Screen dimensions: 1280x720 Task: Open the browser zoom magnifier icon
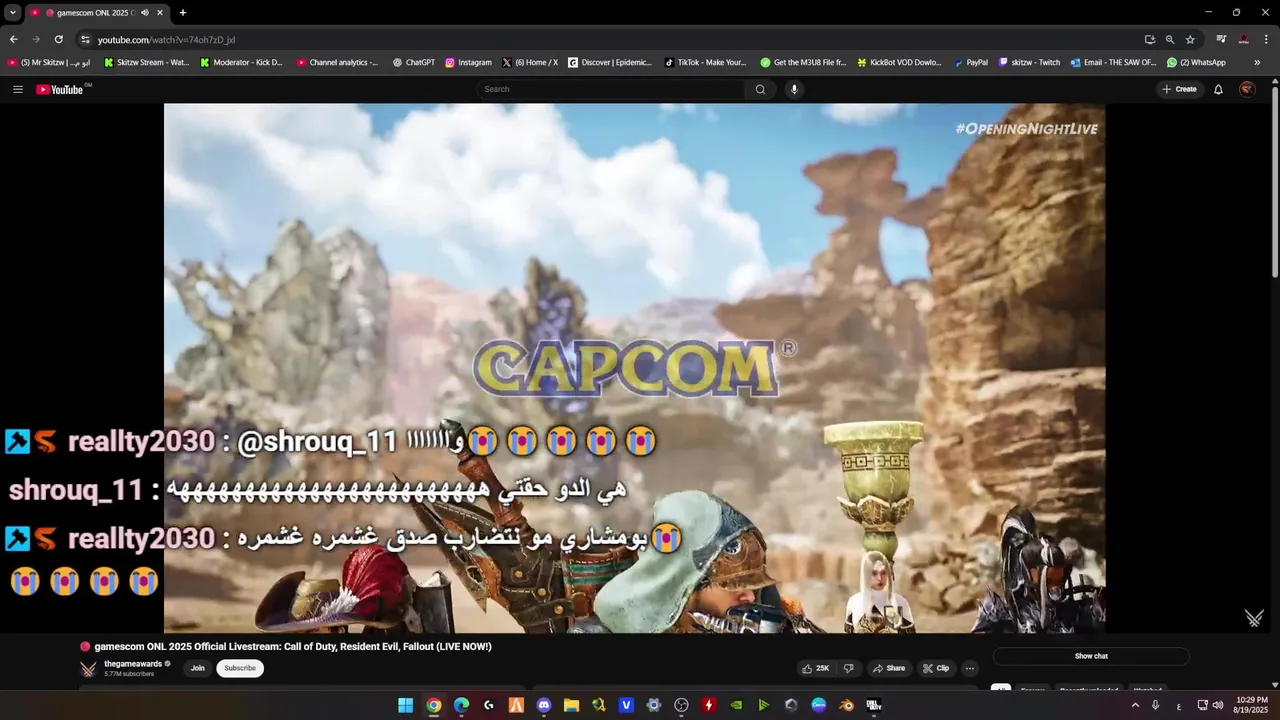[1170, 39]
